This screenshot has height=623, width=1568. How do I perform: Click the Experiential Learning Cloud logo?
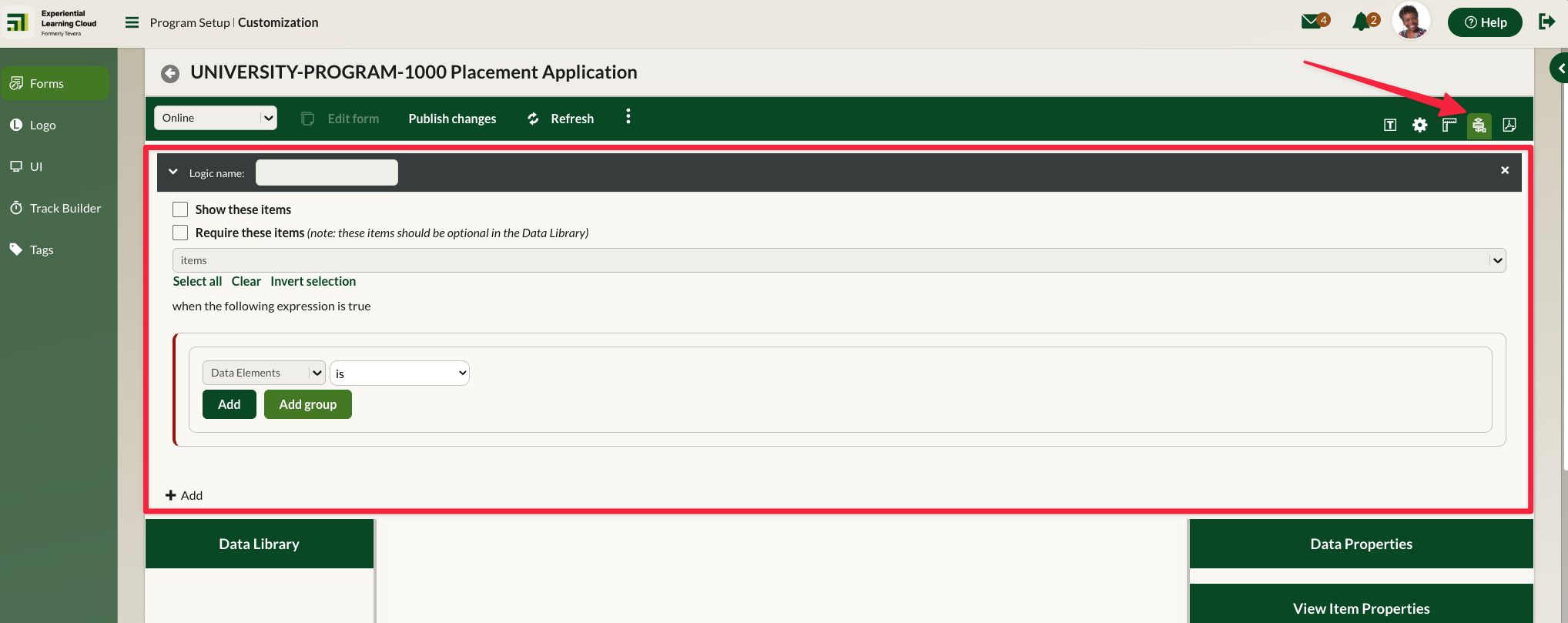click(x=52, y=22)
